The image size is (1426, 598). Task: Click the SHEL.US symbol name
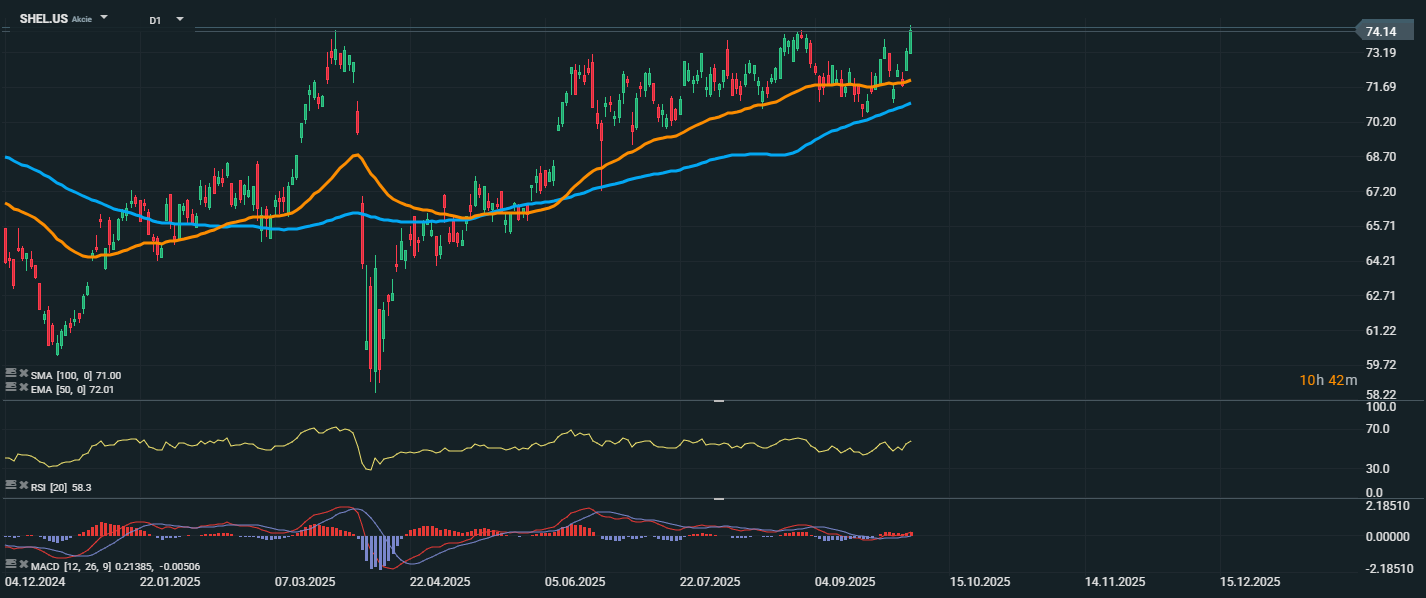coord(43,19)
